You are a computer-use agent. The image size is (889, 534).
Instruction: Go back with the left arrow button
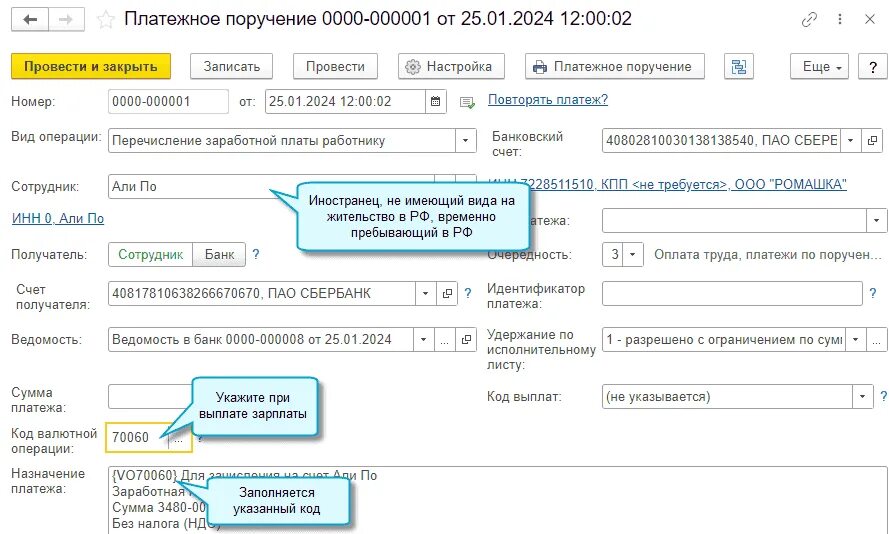click(x=30, y=20)
